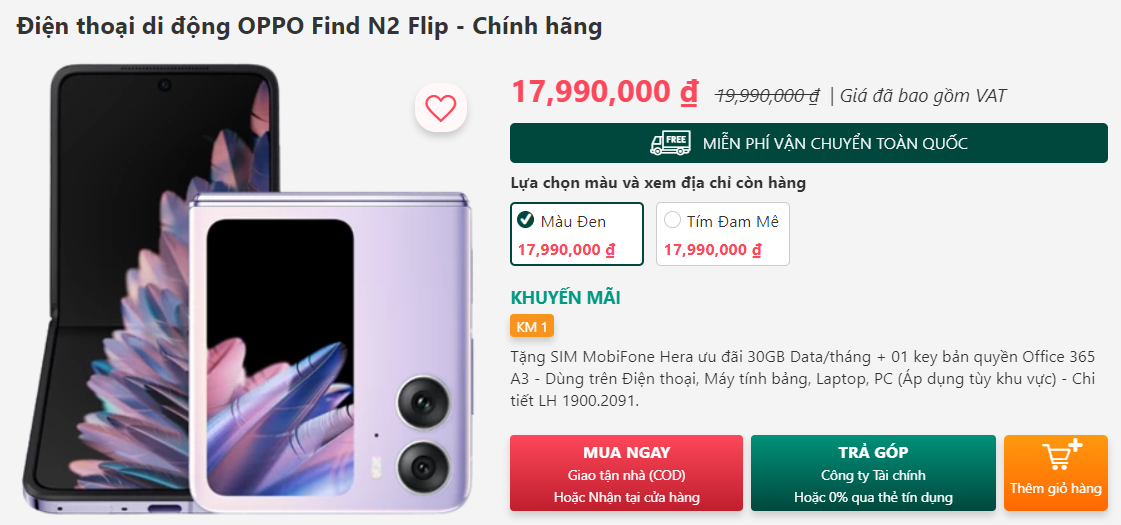1121x525 pixels.
Task: Click the KHUYẾN MÃI heading
Action: (x=566, y=298)
